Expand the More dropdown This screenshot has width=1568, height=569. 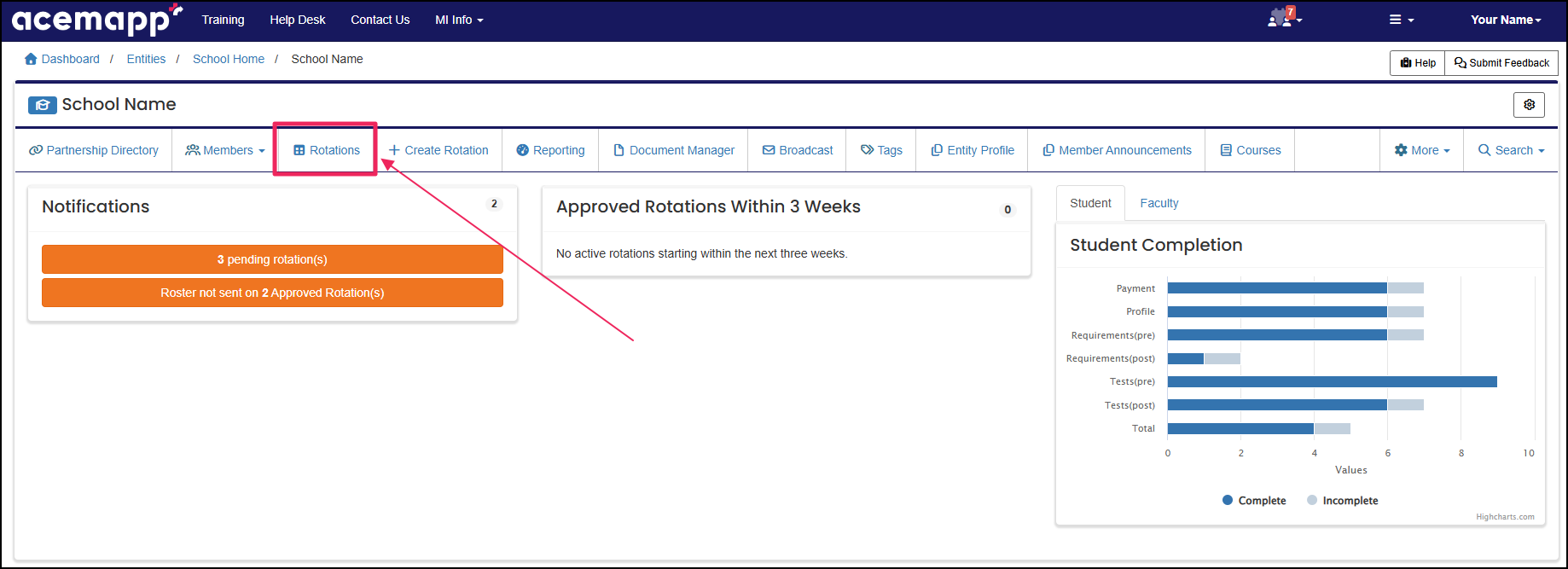click(1422, 150)
